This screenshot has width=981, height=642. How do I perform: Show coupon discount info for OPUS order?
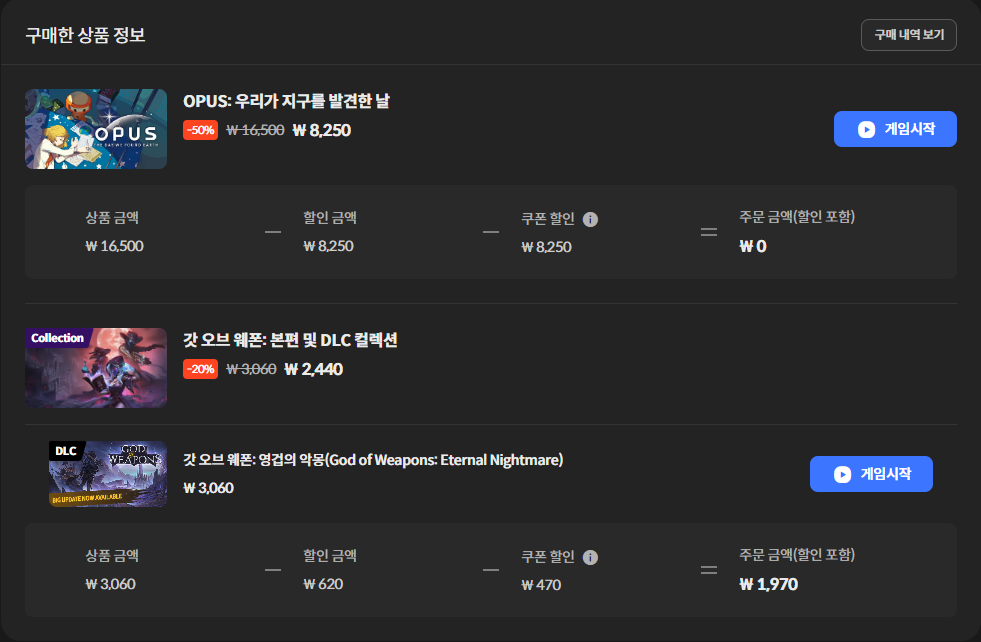pos(590,220)
